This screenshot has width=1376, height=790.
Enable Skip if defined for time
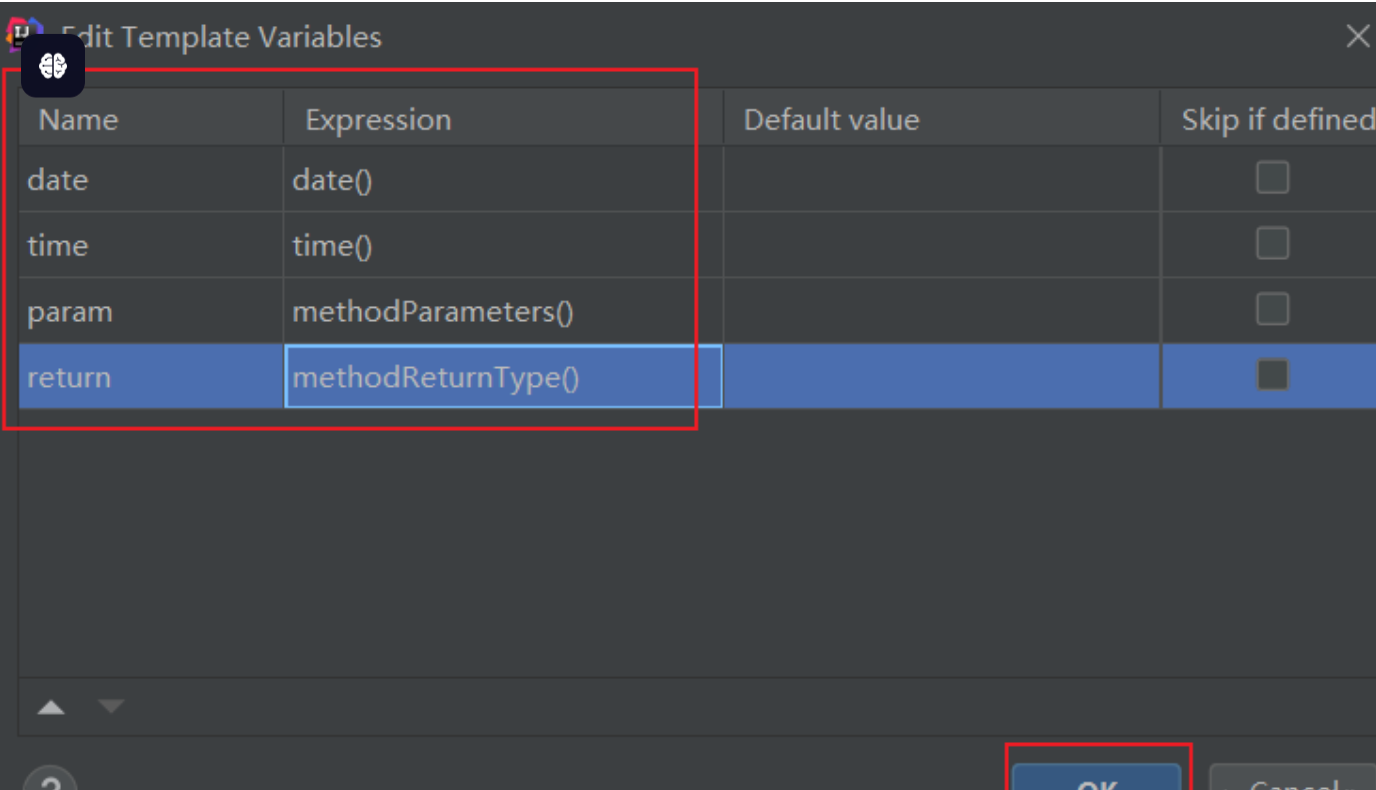coord(1272,244)
